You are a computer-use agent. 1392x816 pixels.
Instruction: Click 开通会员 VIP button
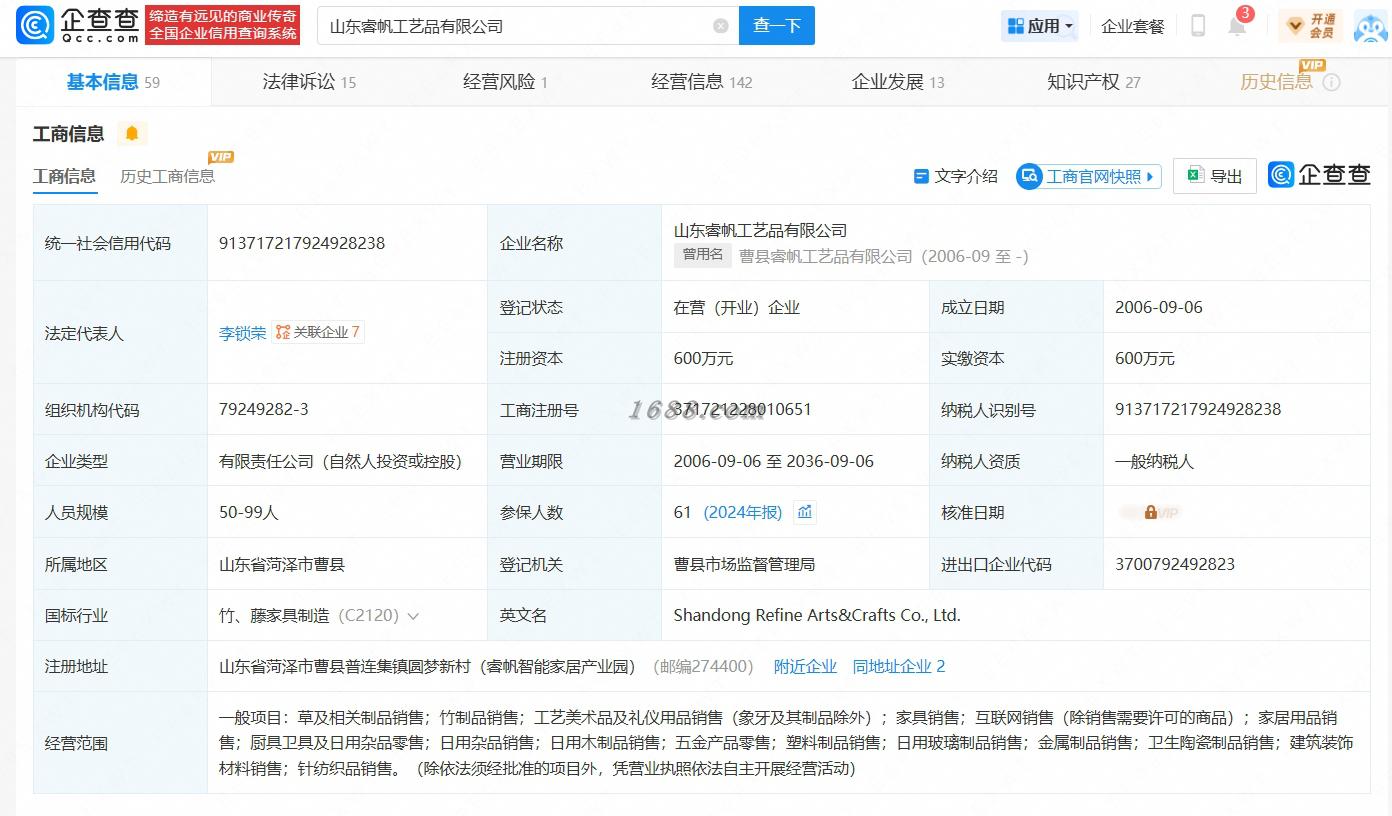[x=1311, y=26]
